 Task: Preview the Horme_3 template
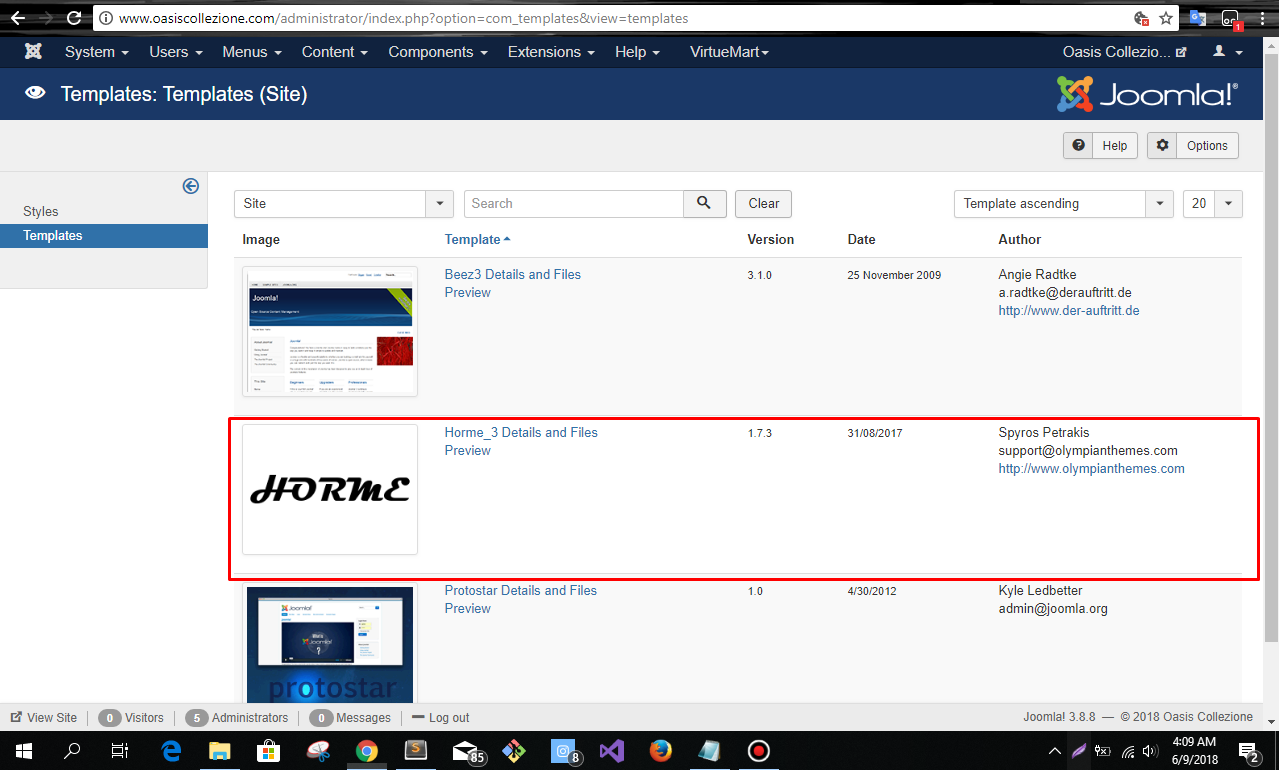[x=468, y=450]
